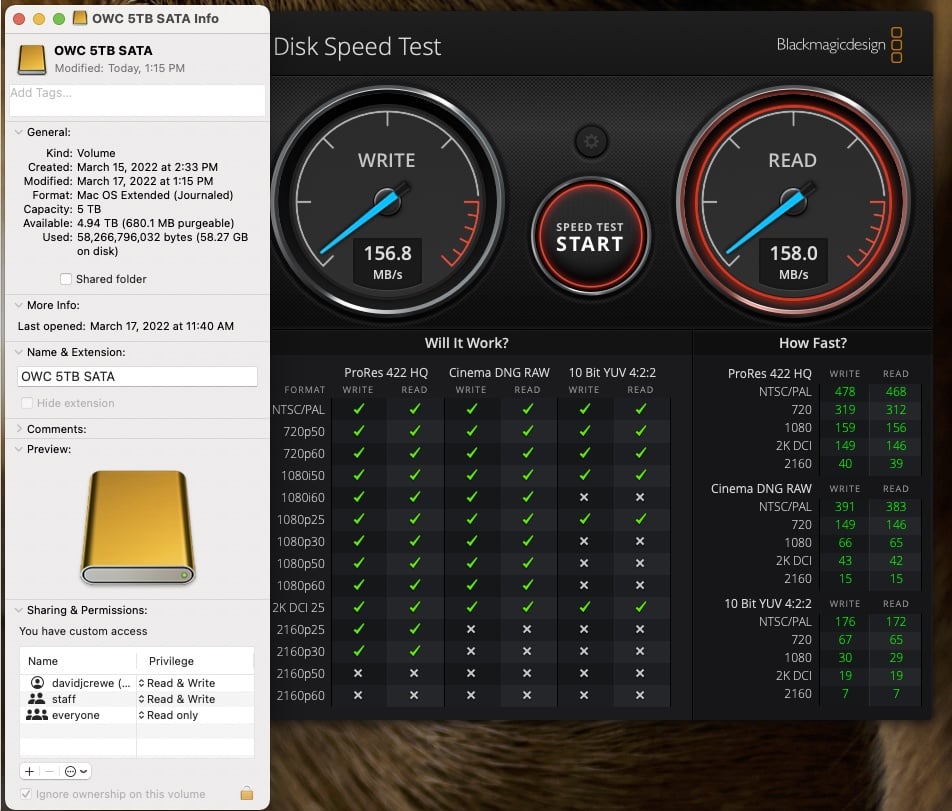The height and width of the screenshot is (811, 952).
Task: Collapse the More Info section
Action: 18,305
